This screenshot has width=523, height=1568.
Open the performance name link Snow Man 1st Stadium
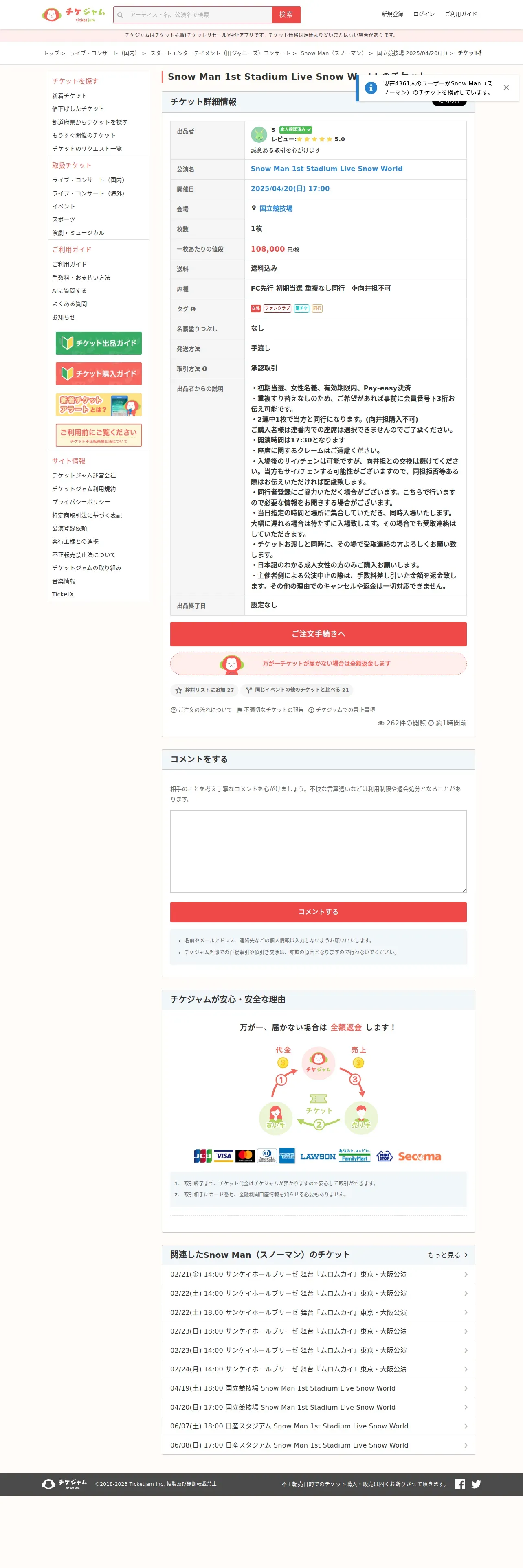[326, 169]
